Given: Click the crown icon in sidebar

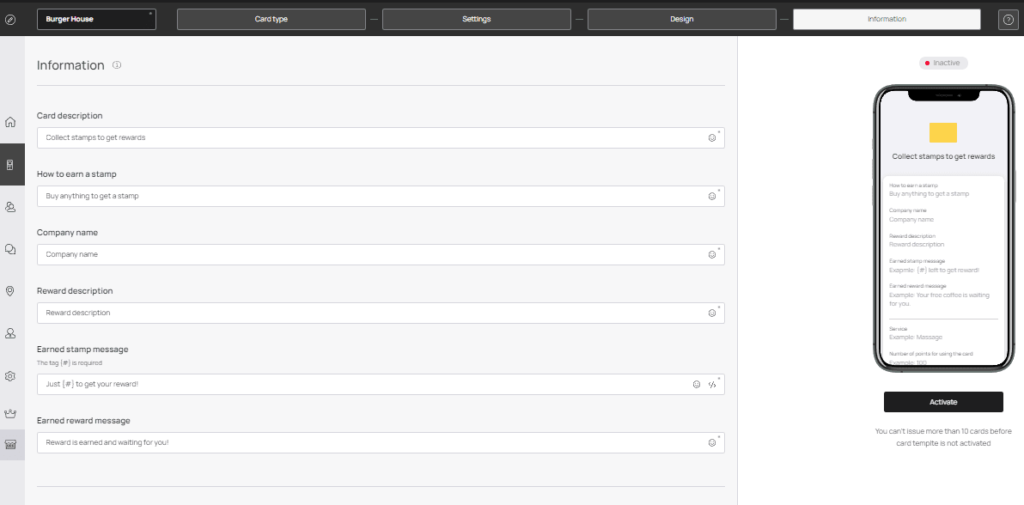Looking at the screenshot, I should pos(10,413).
